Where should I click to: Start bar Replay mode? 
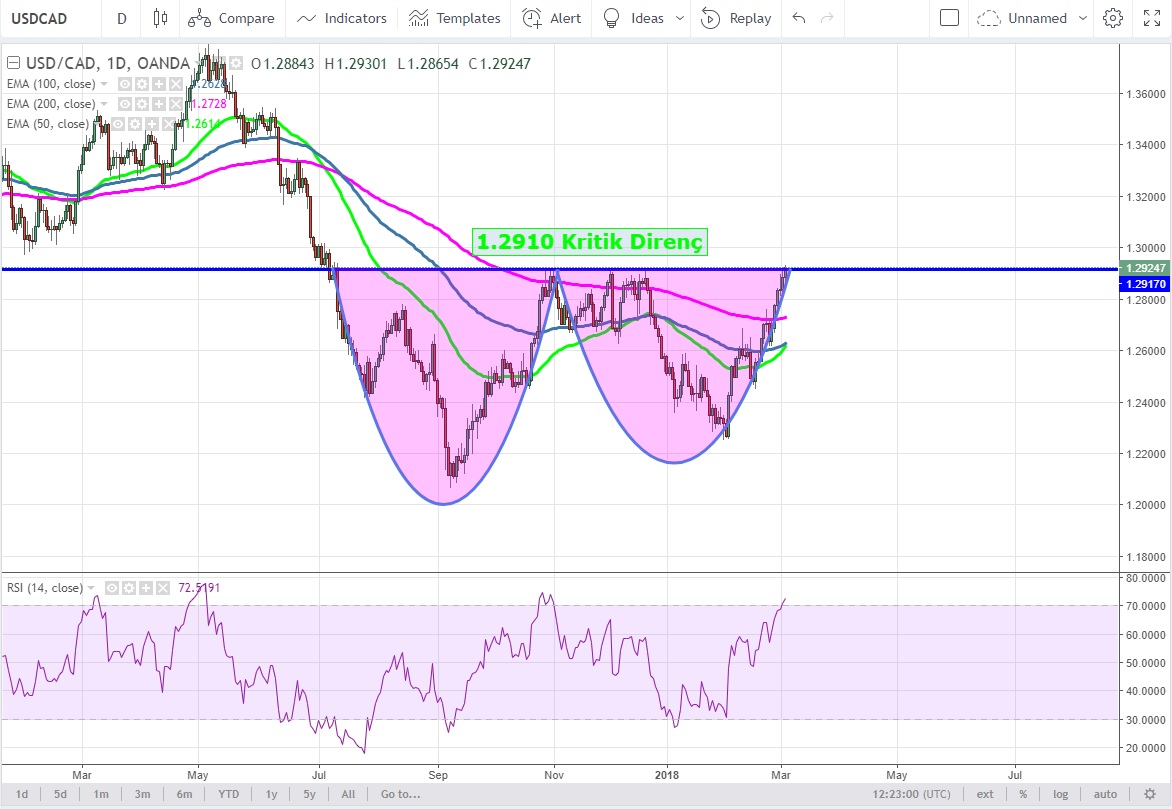pos(736,18)
